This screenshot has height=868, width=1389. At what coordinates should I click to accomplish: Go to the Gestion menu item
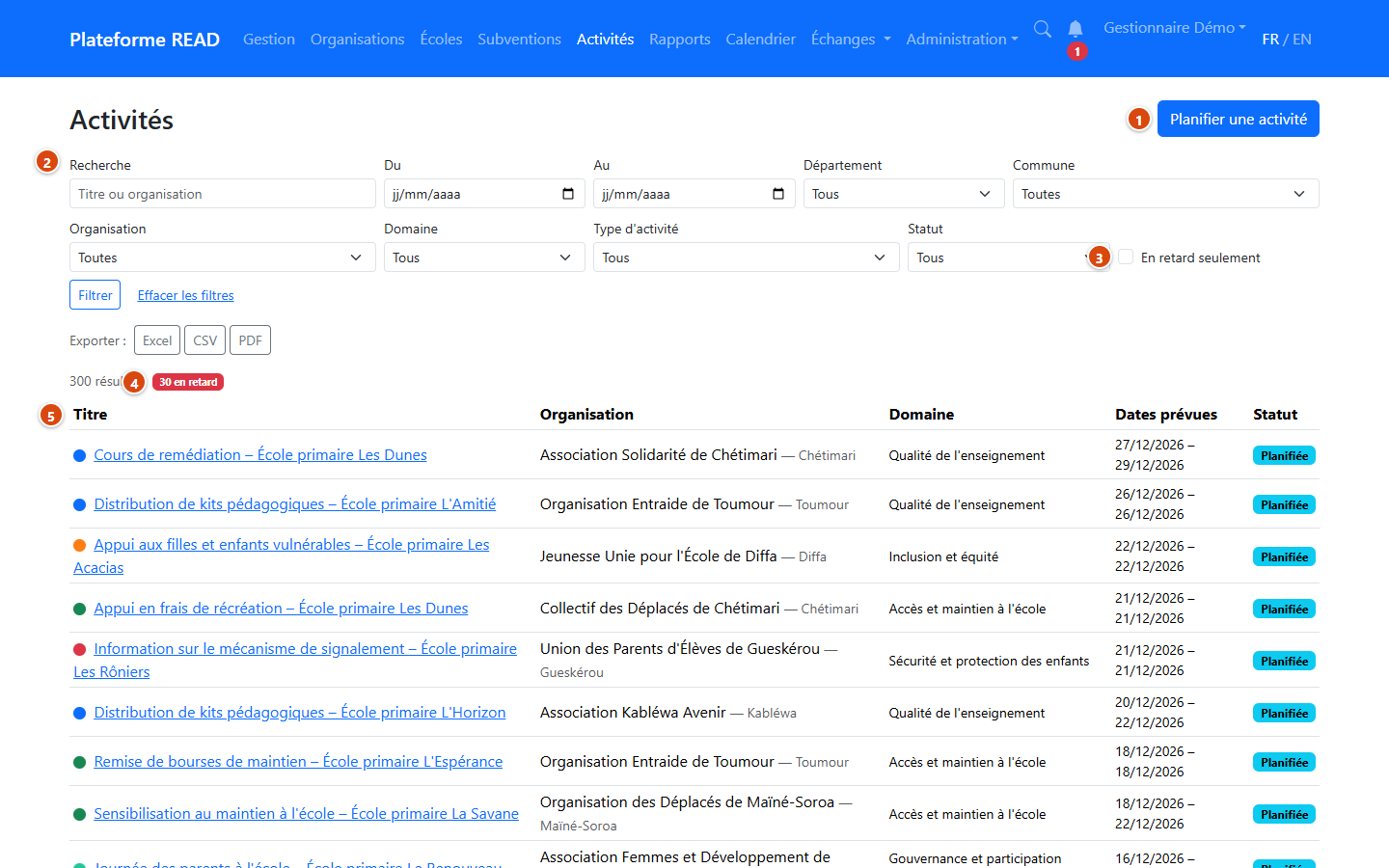coord(269,39)
